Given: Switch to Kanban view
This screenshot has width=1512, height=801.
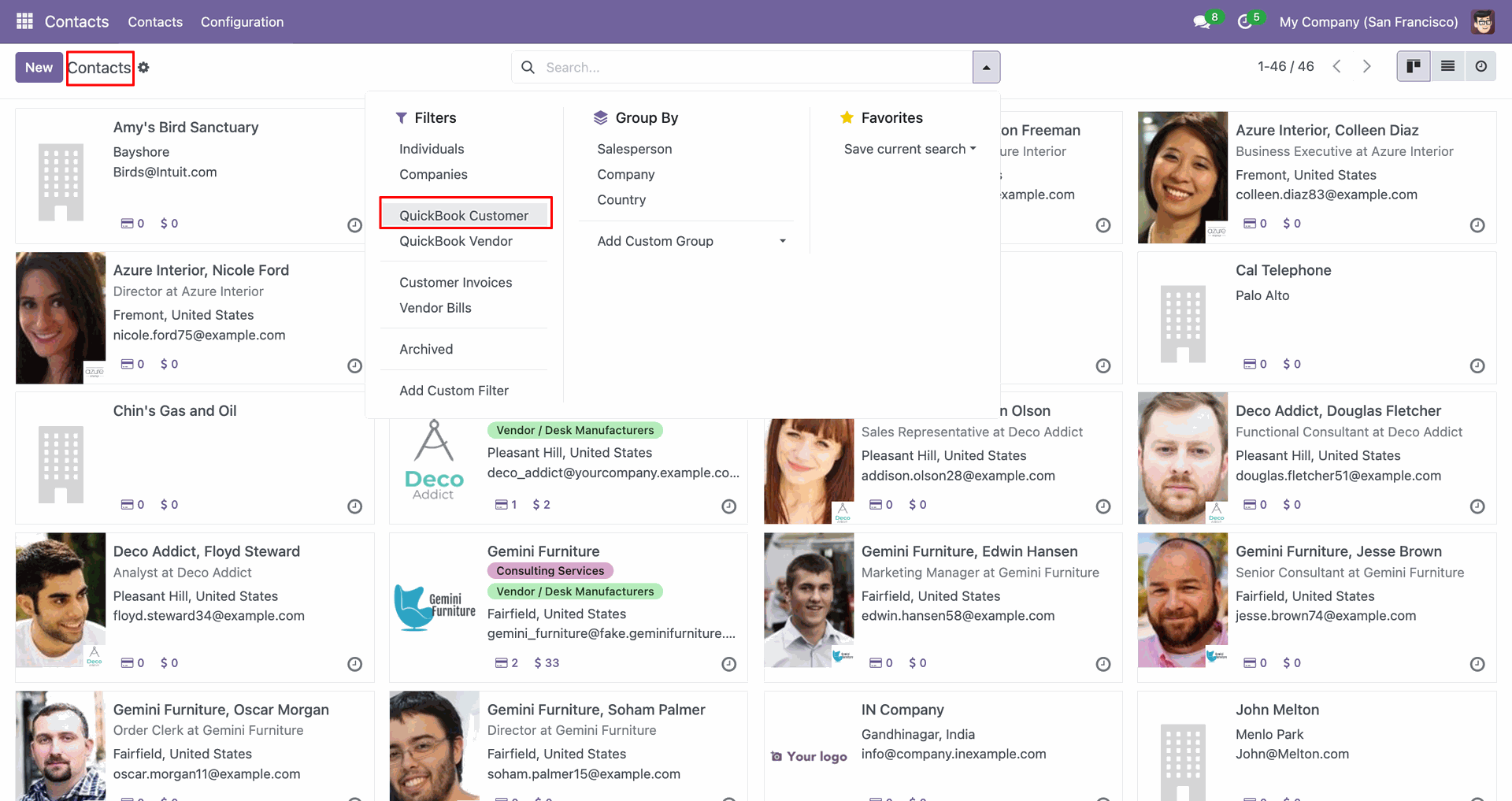Looking at the screenshot, I should tap(1414, 67).
